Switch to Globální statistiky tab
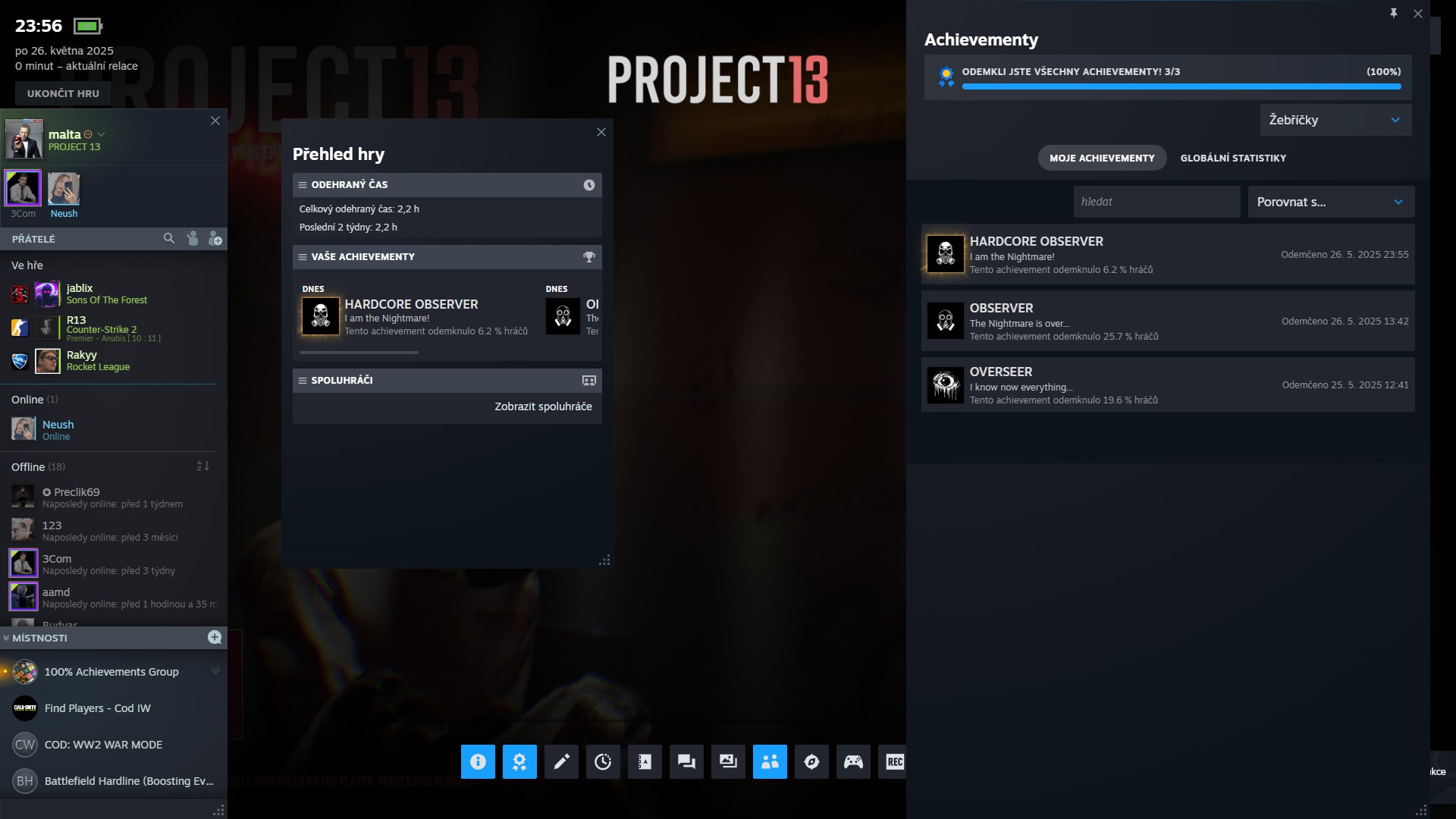This screenshot has height=819, width=1456. coord(1232,158)
